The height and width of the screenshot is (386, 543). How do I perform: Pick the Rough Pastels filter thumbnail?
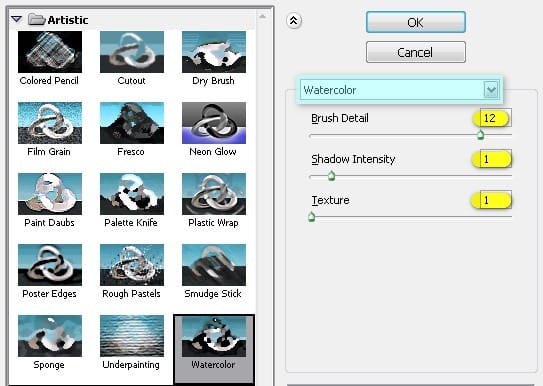click(132, 265)
